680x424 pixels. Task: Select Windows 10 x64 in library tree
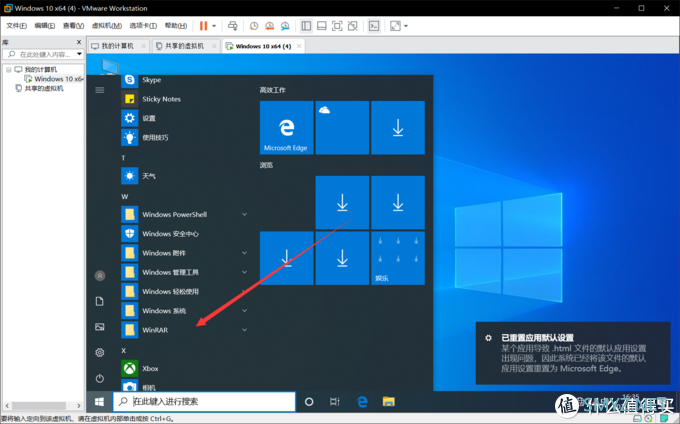(54, 79)
